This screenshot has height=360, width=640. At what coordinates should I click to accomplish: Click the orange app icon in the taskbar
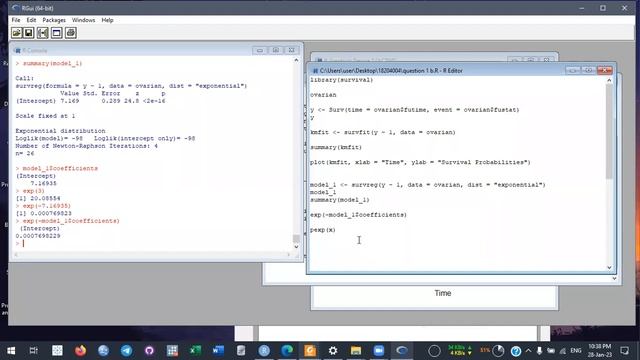[310, 351]
